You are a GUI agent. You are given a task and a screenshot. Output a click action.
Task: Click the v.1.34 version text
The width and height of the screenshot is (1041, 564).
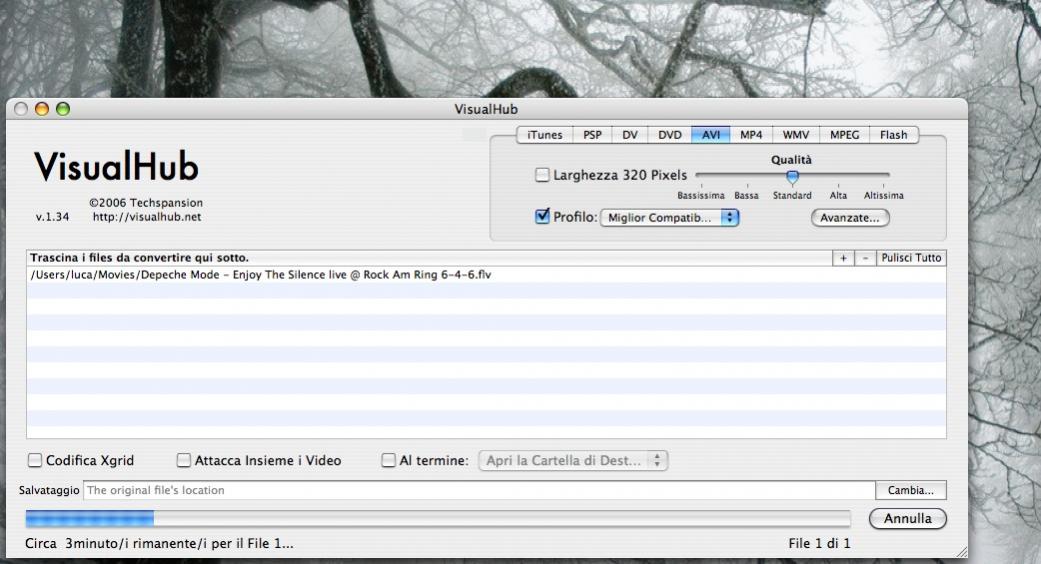52,217
